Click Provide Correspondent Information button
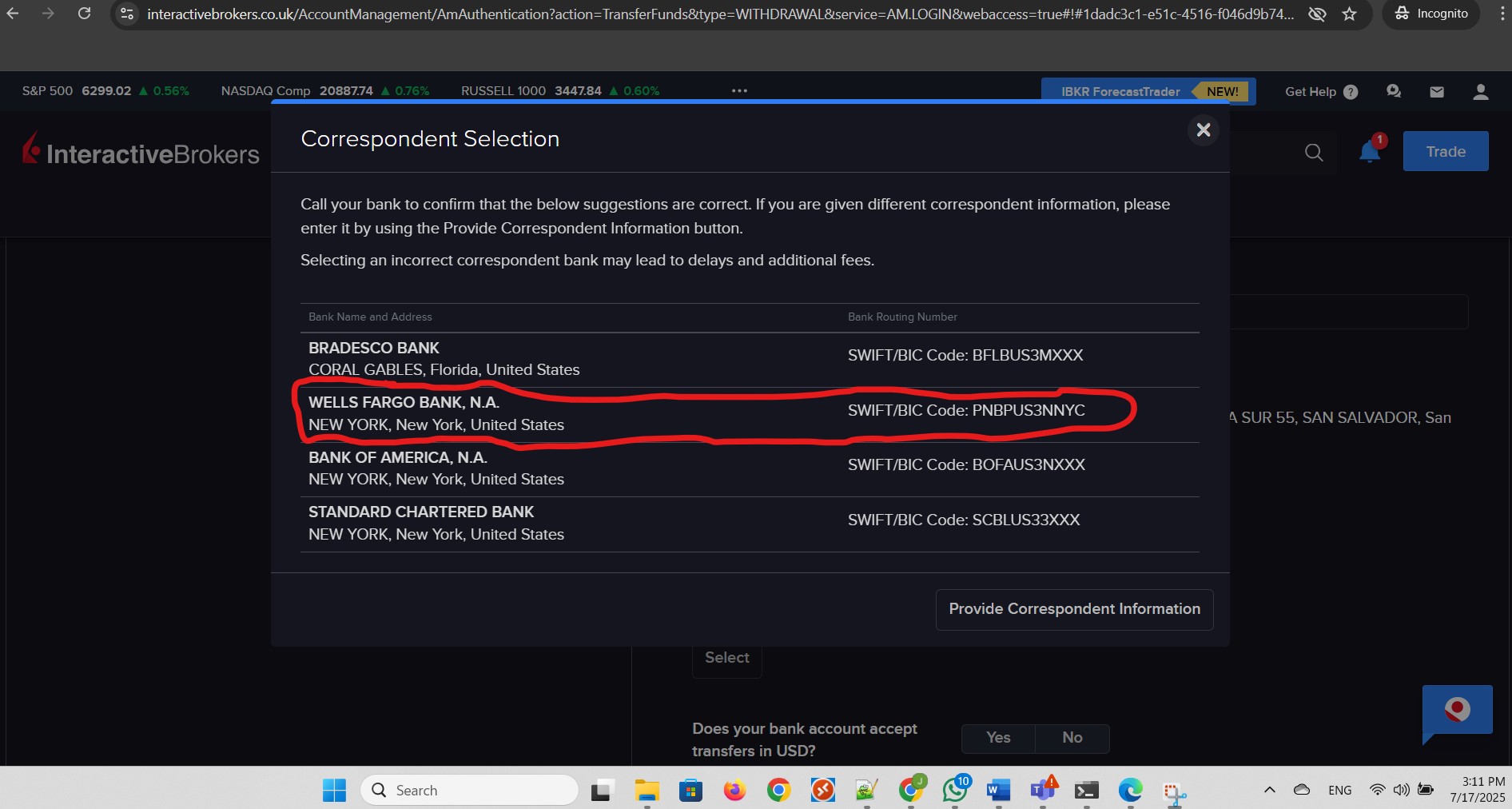The height and width of the screenshot is (809, 1512). click(x=1074, y=609)
